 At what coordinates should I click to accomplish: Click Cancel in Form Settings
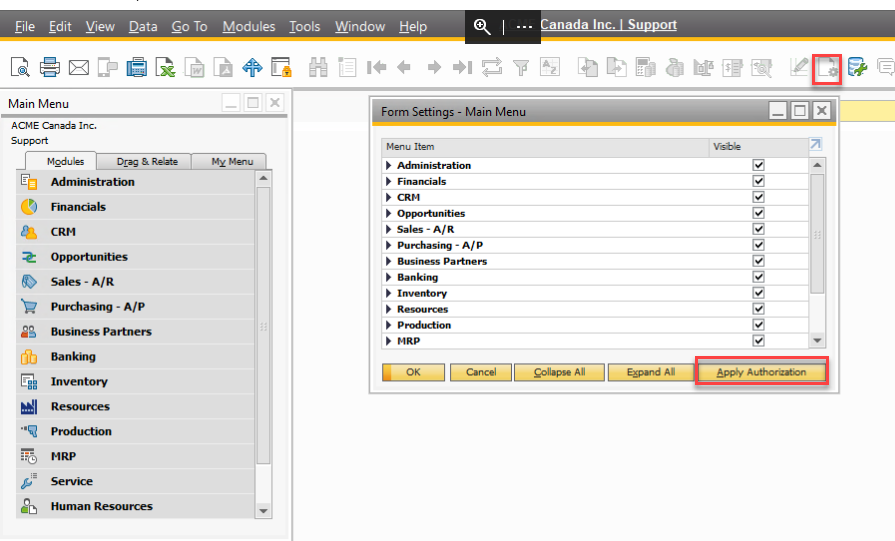[481, 372]
